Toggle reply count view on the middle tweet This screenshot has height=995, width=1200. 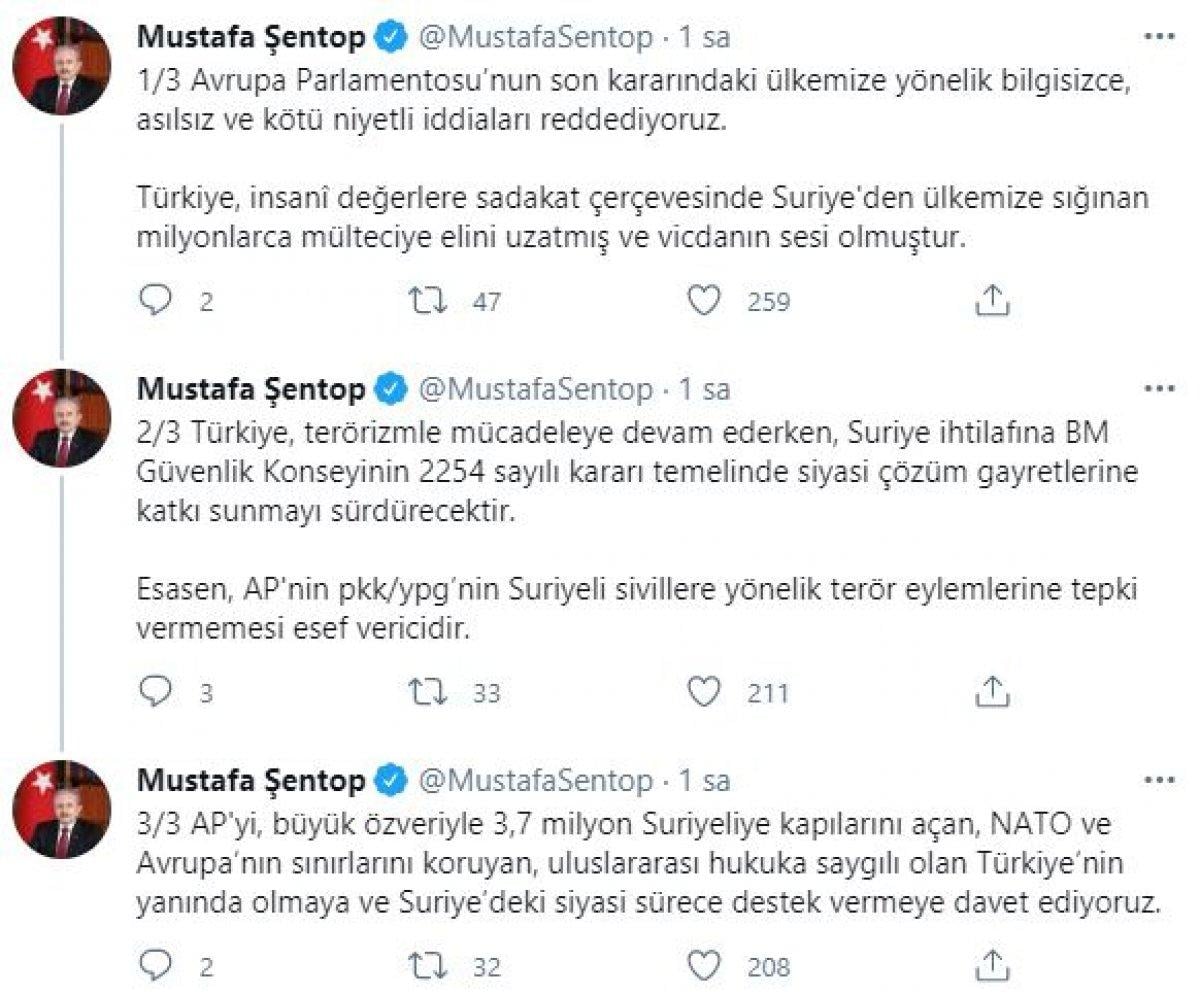click(155, 690)
